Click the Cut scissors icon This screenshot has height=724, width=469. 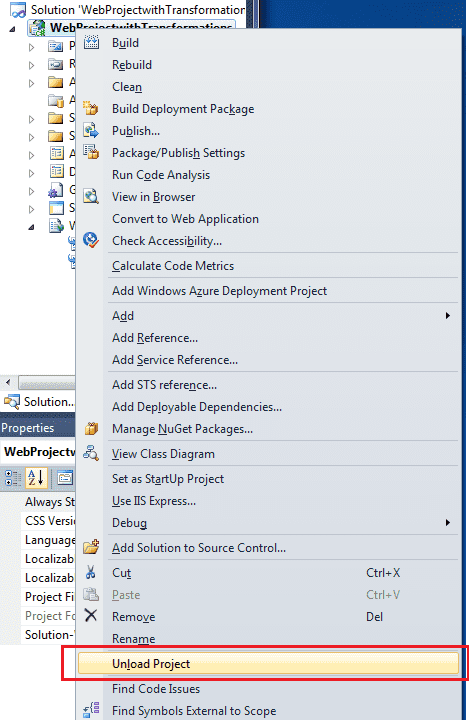pos(91,573)
